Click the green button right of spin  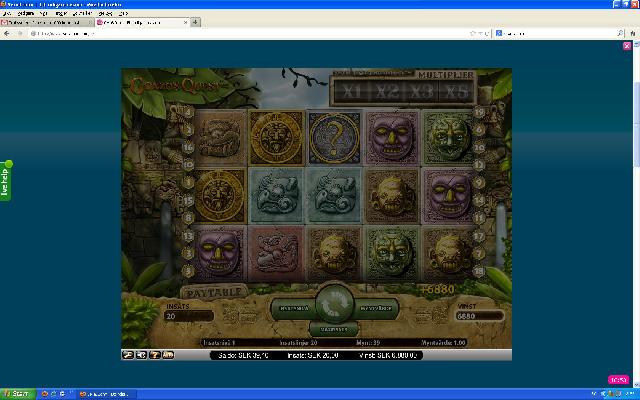[376, 309]
